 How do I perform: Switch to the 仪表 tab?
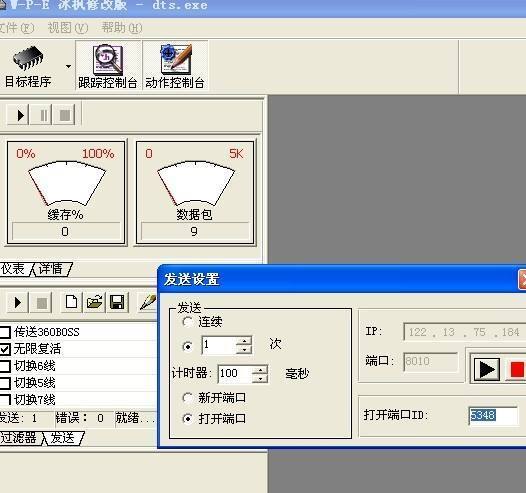pyautogui.click(x=14, y=269)
